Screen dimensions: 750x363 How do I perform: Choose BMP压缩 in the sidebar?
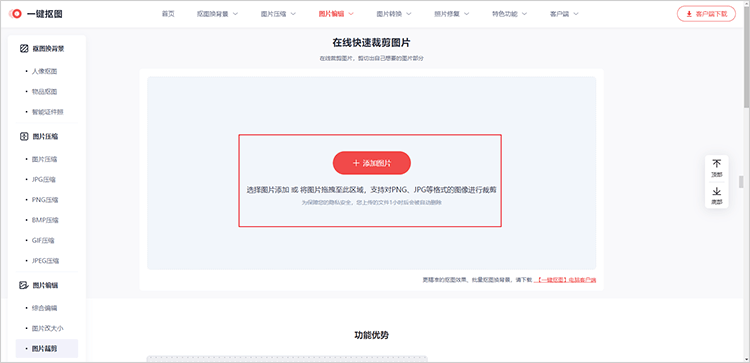click(44, 220)
